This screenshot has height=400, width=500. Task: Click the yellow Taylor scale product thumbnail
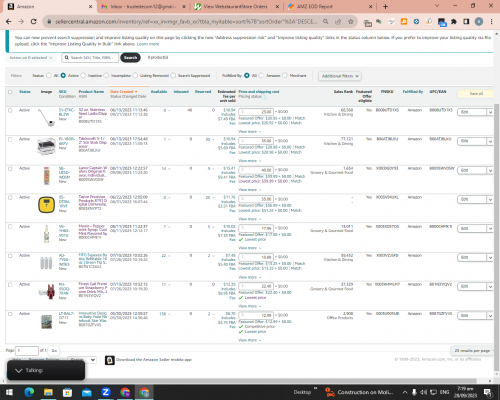[46, 204]
